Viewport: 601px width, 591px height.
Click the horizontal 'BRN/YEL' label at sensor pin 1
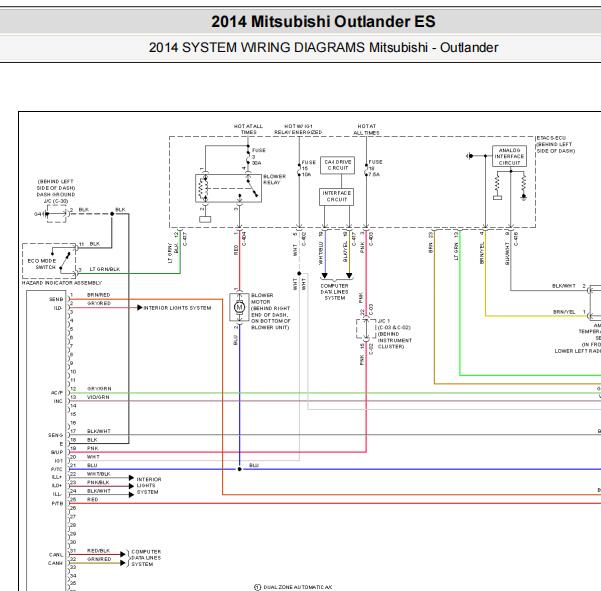564,312
